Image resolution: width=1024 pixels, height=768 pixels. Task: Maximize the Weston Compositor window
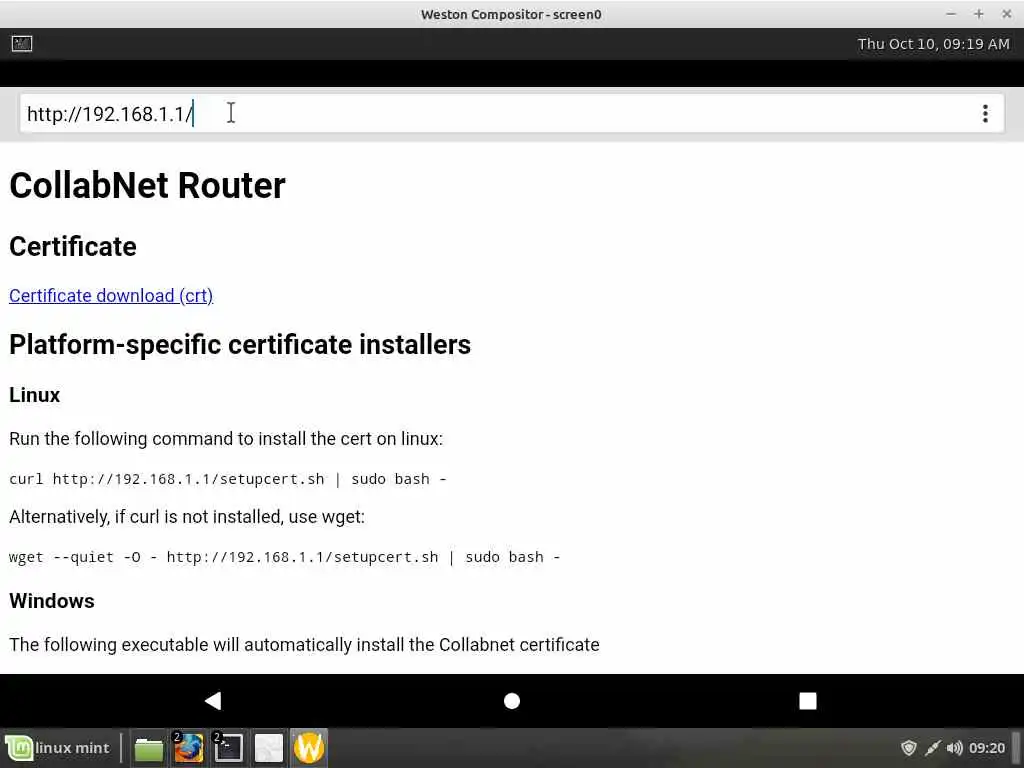pyautogui.click(x=978, y=14)
